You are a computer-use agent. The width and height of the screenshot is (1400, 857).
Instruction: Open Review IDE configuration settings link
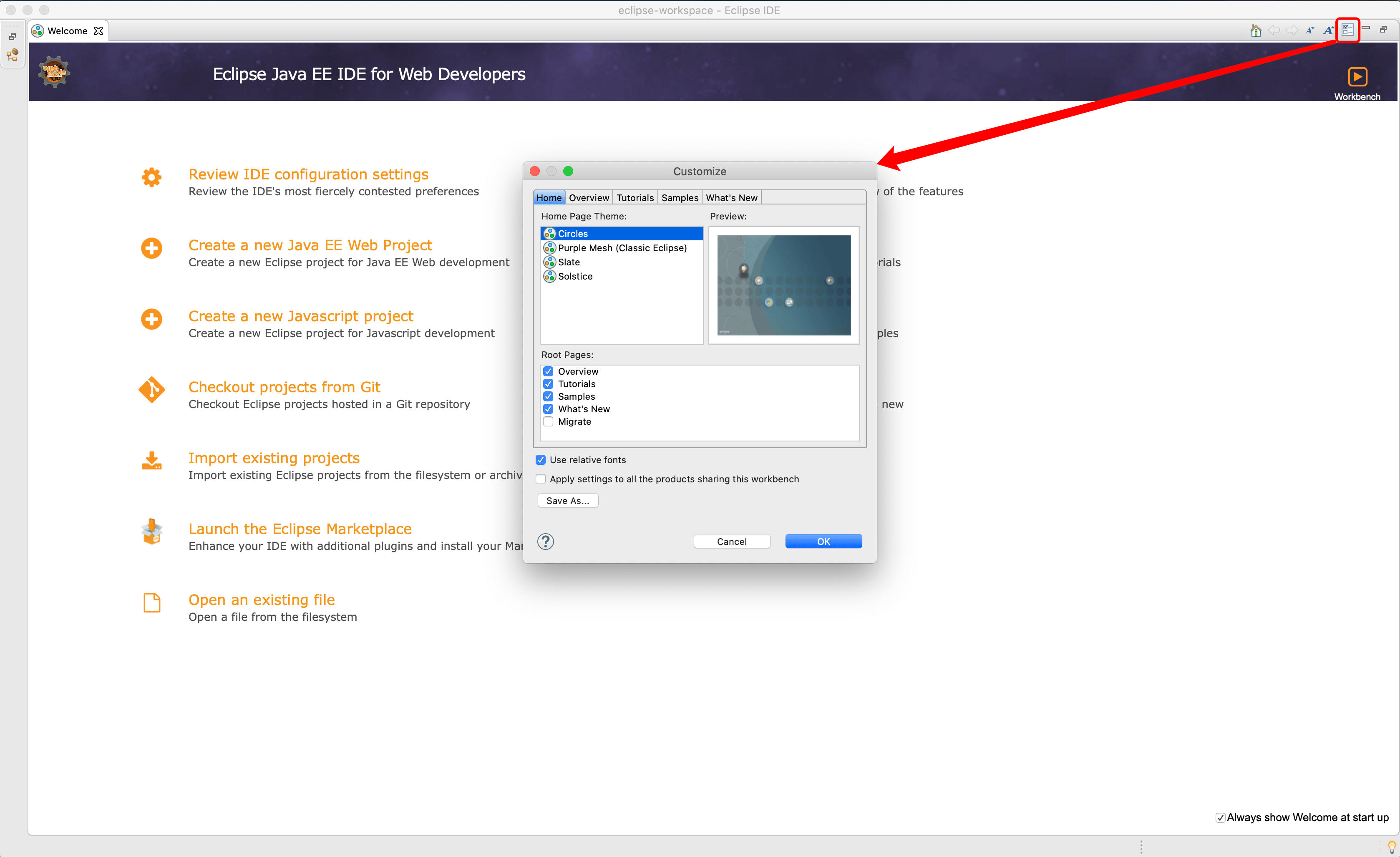[x=309, y=174]
